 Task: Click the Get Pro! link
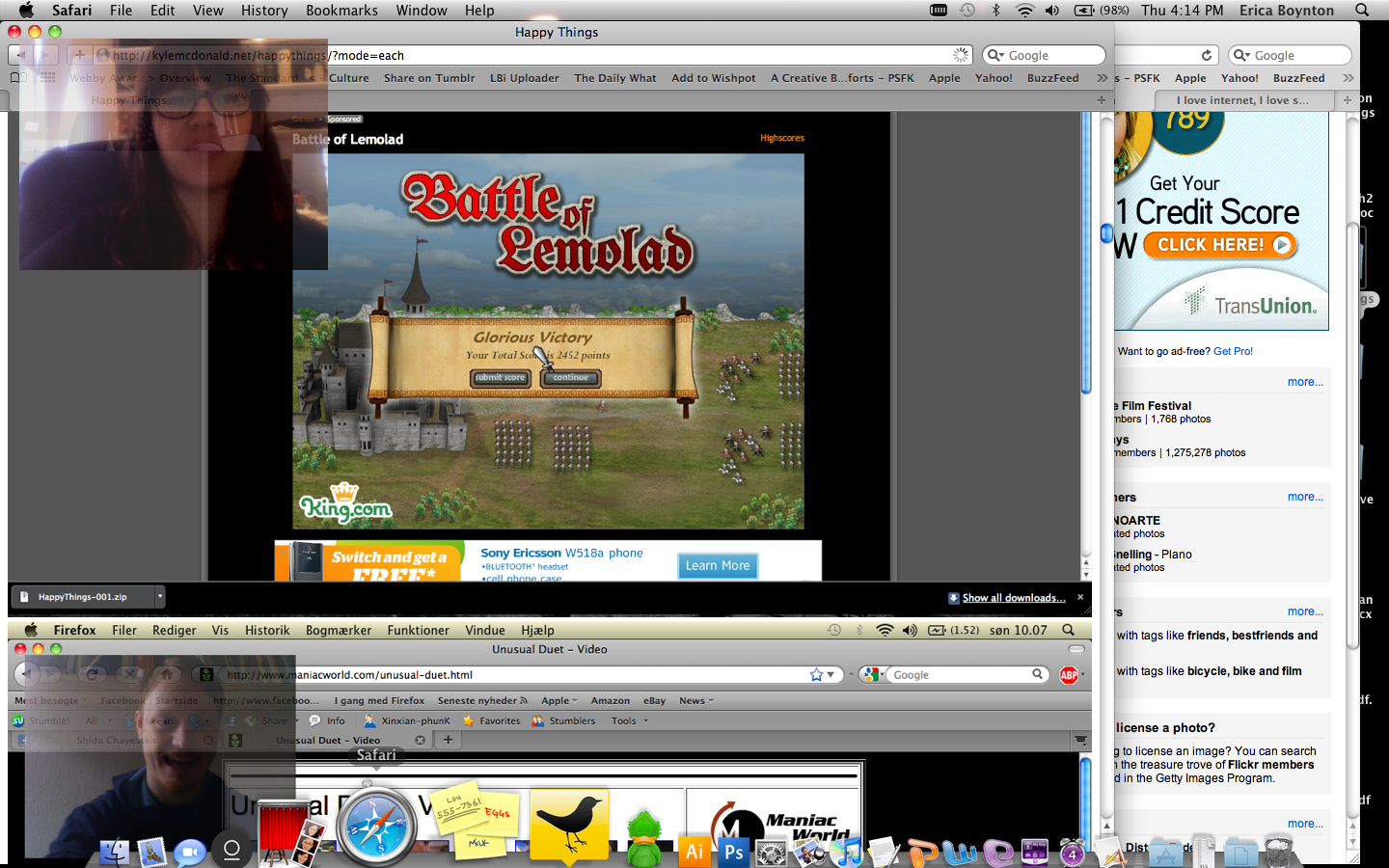click(1233, 351)
